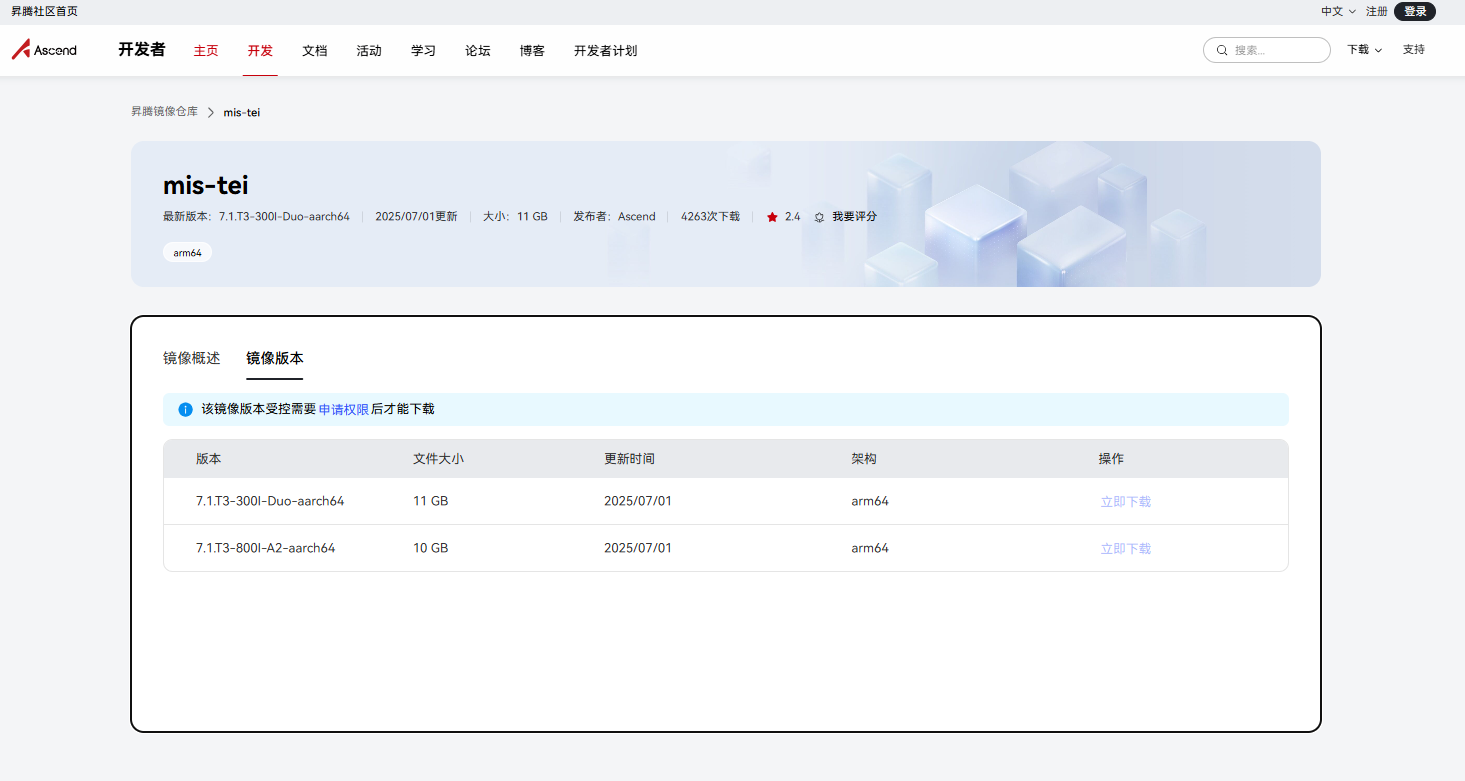Click arm64 cell in 300I-Duo row
Image resolution: width=1465 pixels, height=781 pixels.
click(870, 501)
